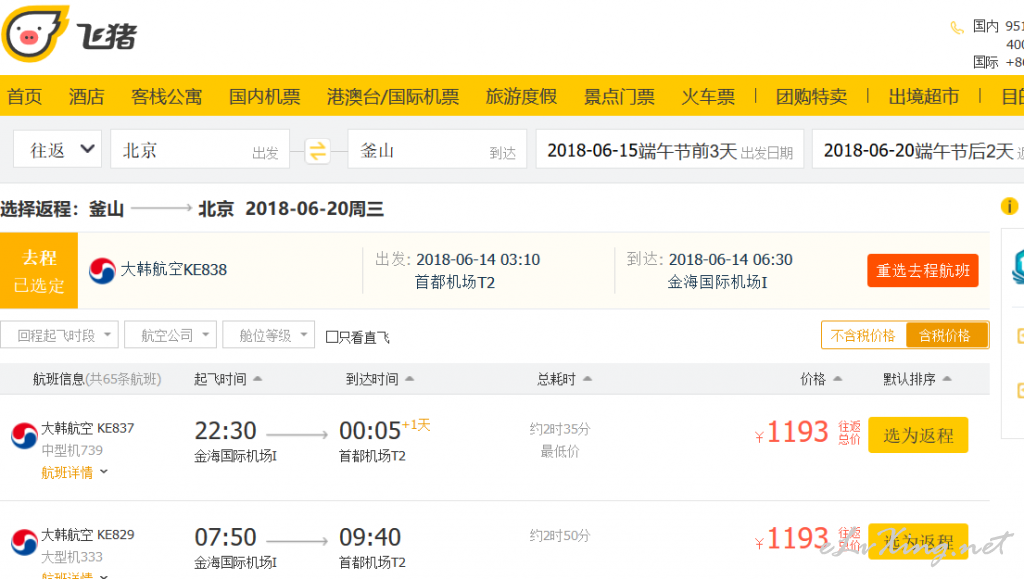Click the Korean Air logo for KE829
Image resolution: width=1024 pixels, height=579 pixels.
(x=24, y=542)
